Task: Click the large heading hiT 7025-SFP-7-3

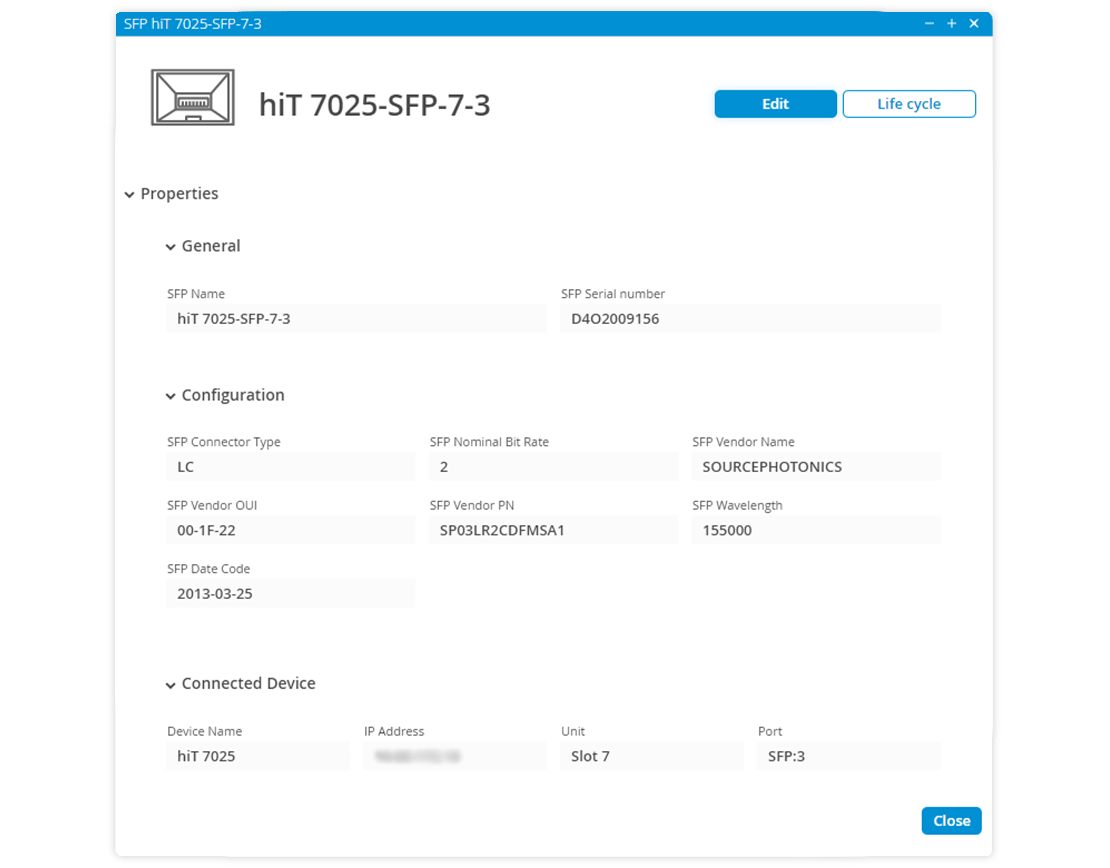Action: (374, 105)
